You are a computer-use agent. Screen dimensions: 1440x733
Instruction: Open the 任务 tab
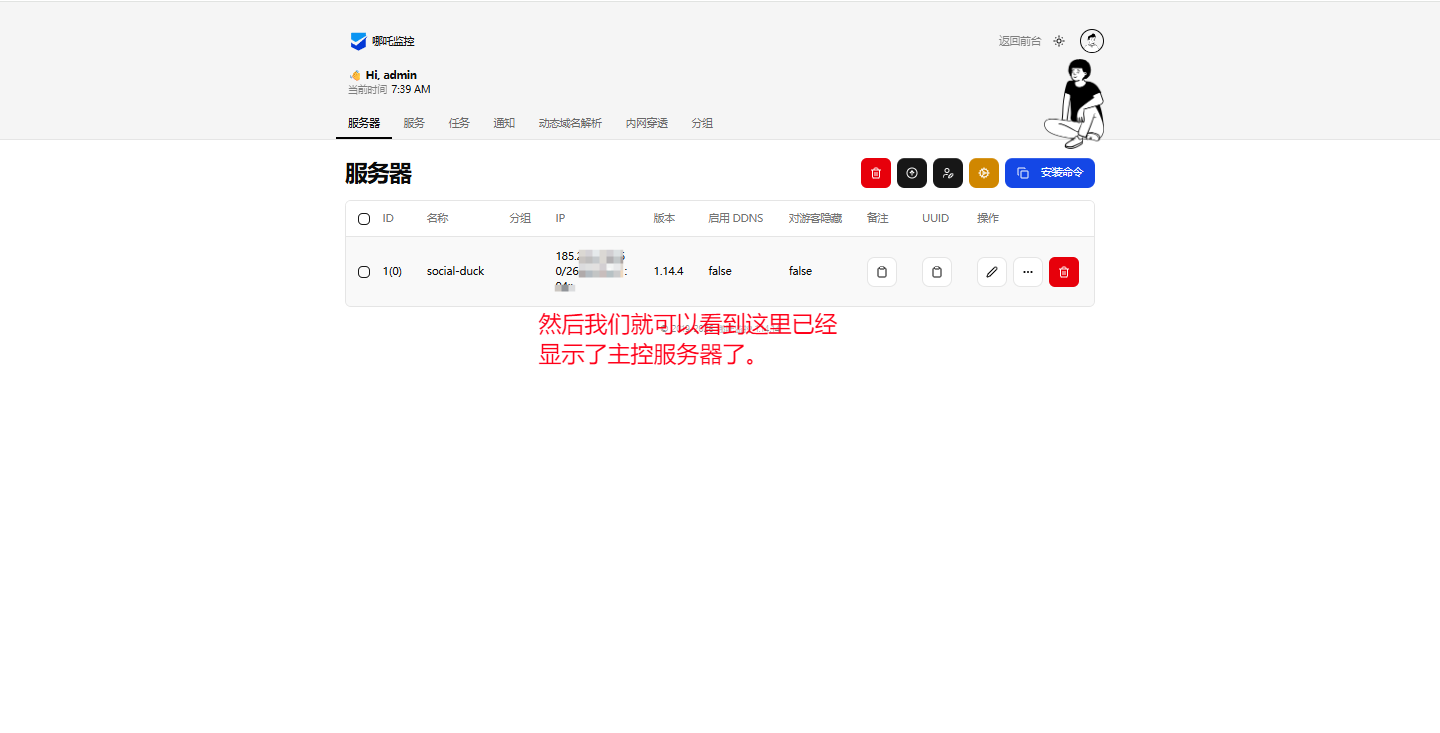coord(459,123)
